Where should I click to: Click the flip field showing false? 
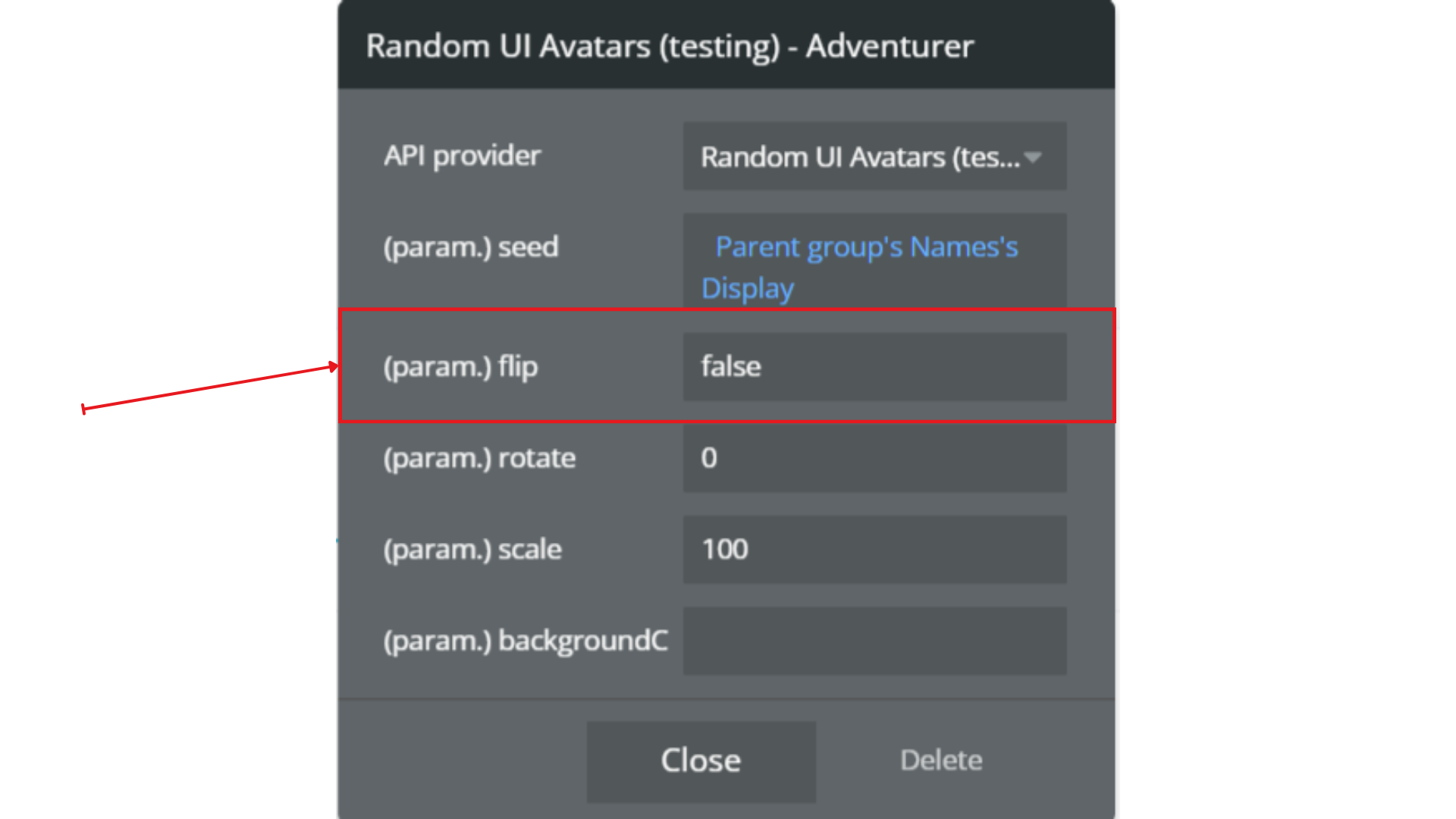click(874, 367)
